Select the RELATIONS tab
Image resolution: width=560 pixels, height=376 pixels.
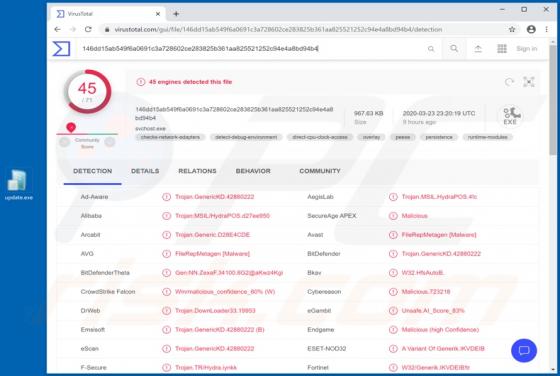(x=197, y=171)
